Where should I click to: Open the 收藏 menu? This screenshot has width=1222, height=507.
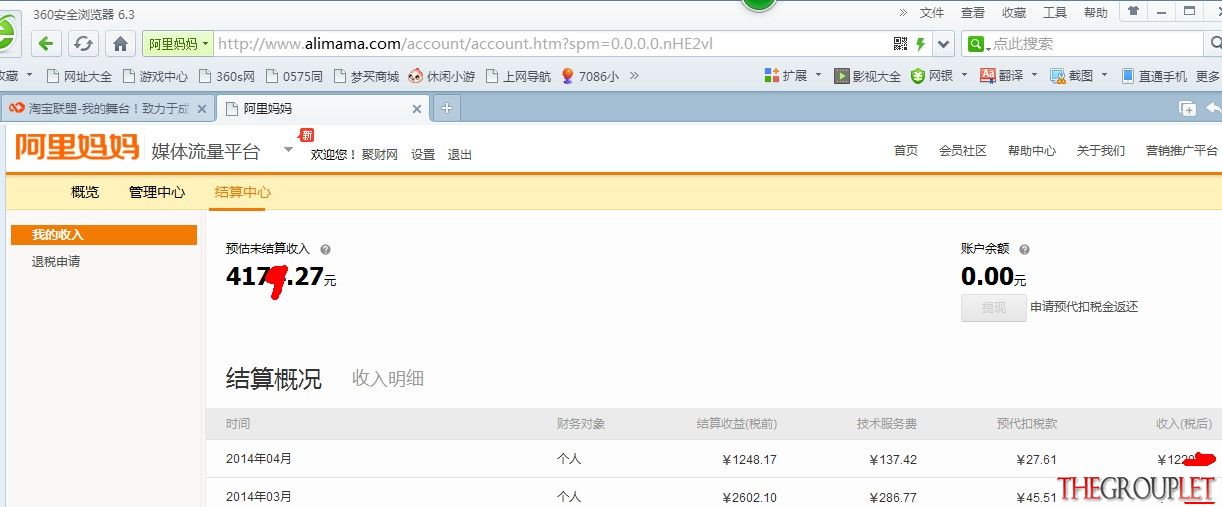point(1014,13)
